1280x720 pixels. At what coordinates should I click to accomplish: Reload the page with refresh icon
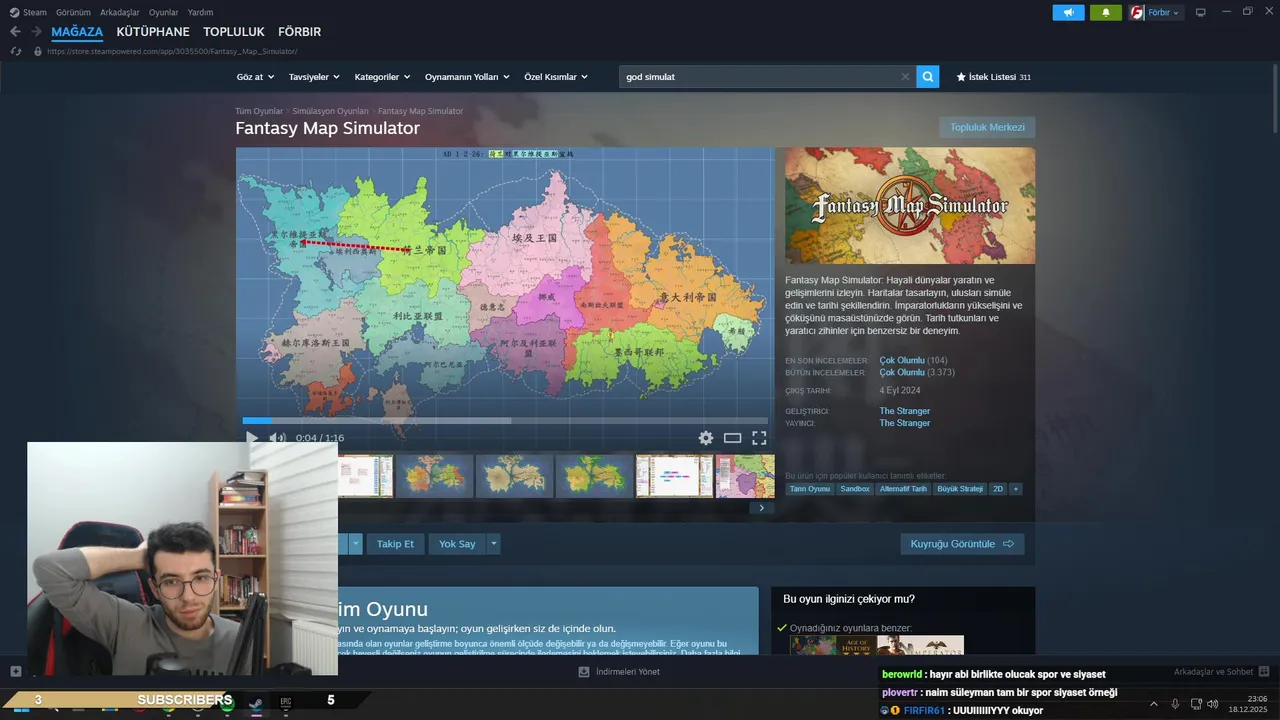coord(15,51)
